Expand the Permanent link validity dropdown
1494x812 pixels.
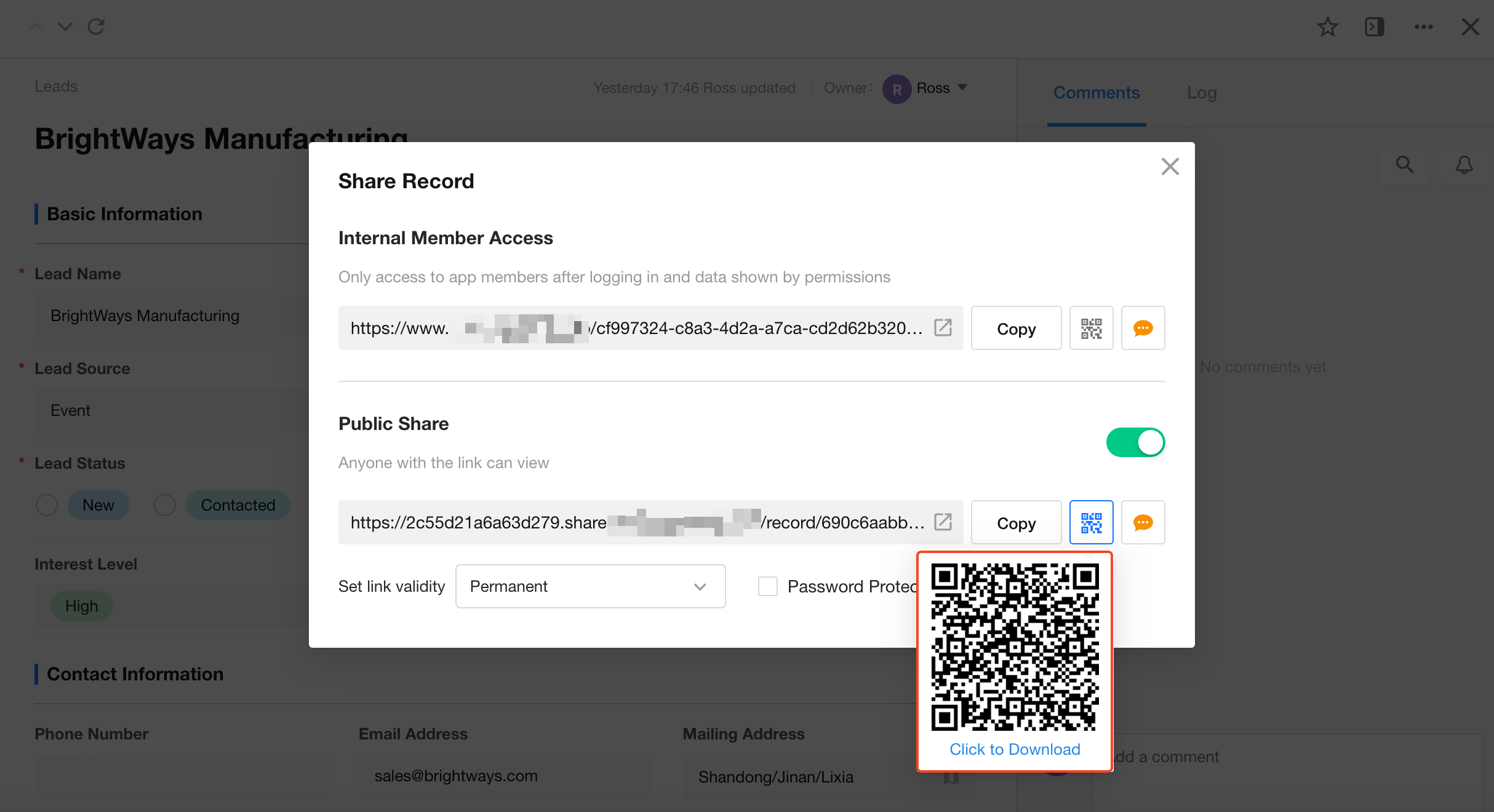pos(589,586)
